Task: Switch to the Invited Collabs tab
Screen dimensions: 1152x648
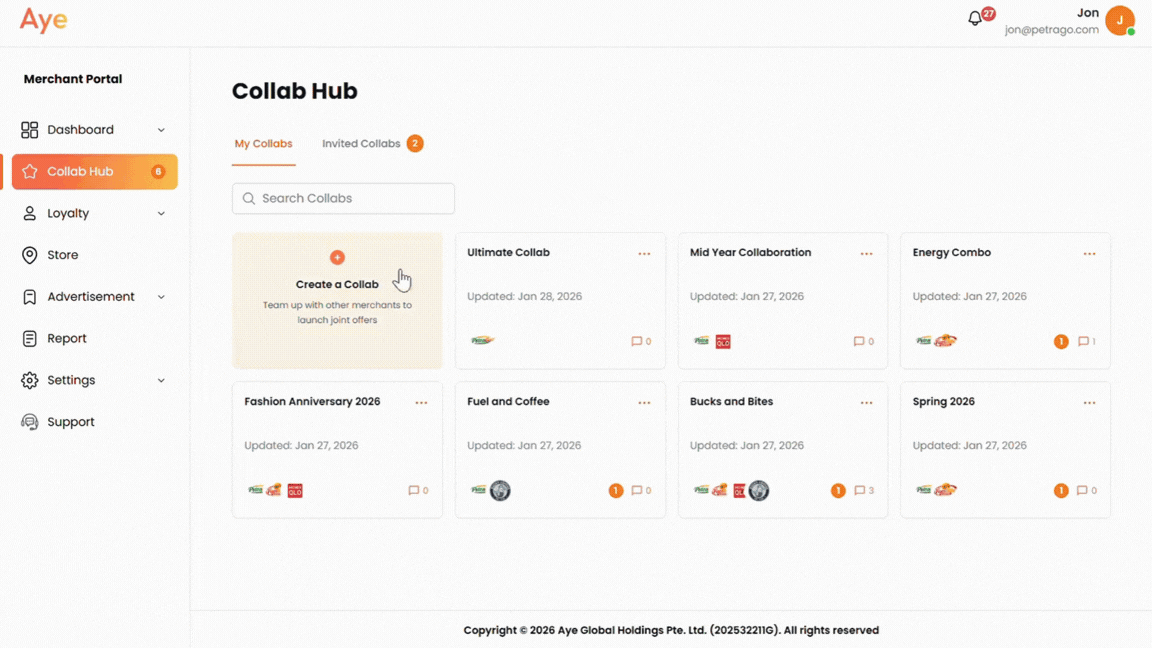Action: (x=364, y=143)
